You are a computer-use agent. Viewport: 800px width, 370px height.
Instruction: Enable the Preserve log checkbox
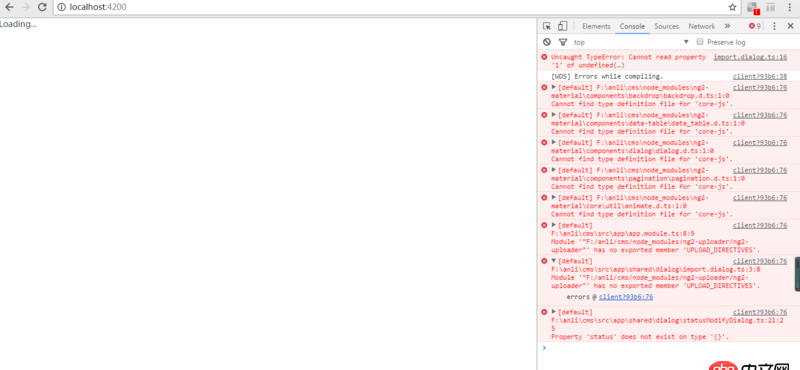[x=700, y=41]
